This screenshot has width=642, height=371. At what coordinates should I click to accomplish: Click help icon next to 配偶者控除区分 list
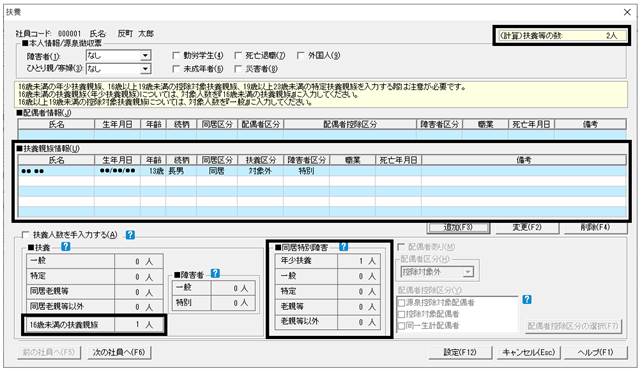coord(527,299)
